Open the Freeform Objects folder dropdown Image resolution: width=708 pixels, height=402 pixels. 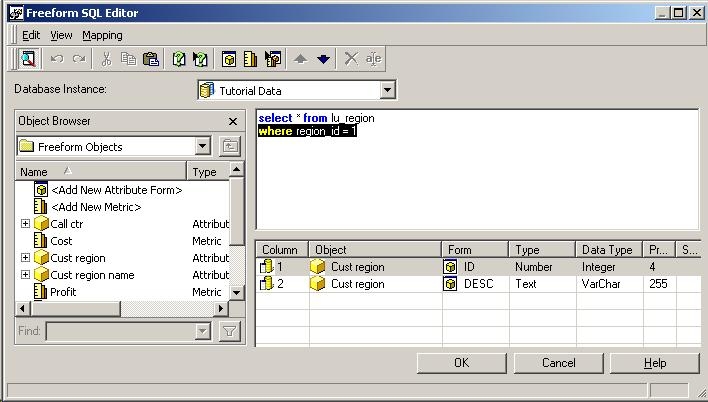click(x=203, y=147)
